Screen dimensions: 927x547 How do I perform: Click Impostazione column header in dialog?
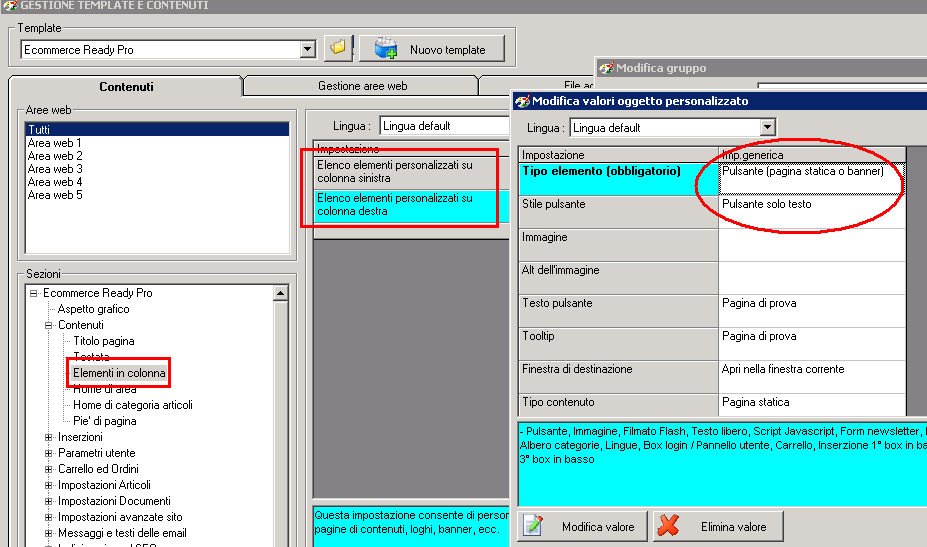point(618,155)
